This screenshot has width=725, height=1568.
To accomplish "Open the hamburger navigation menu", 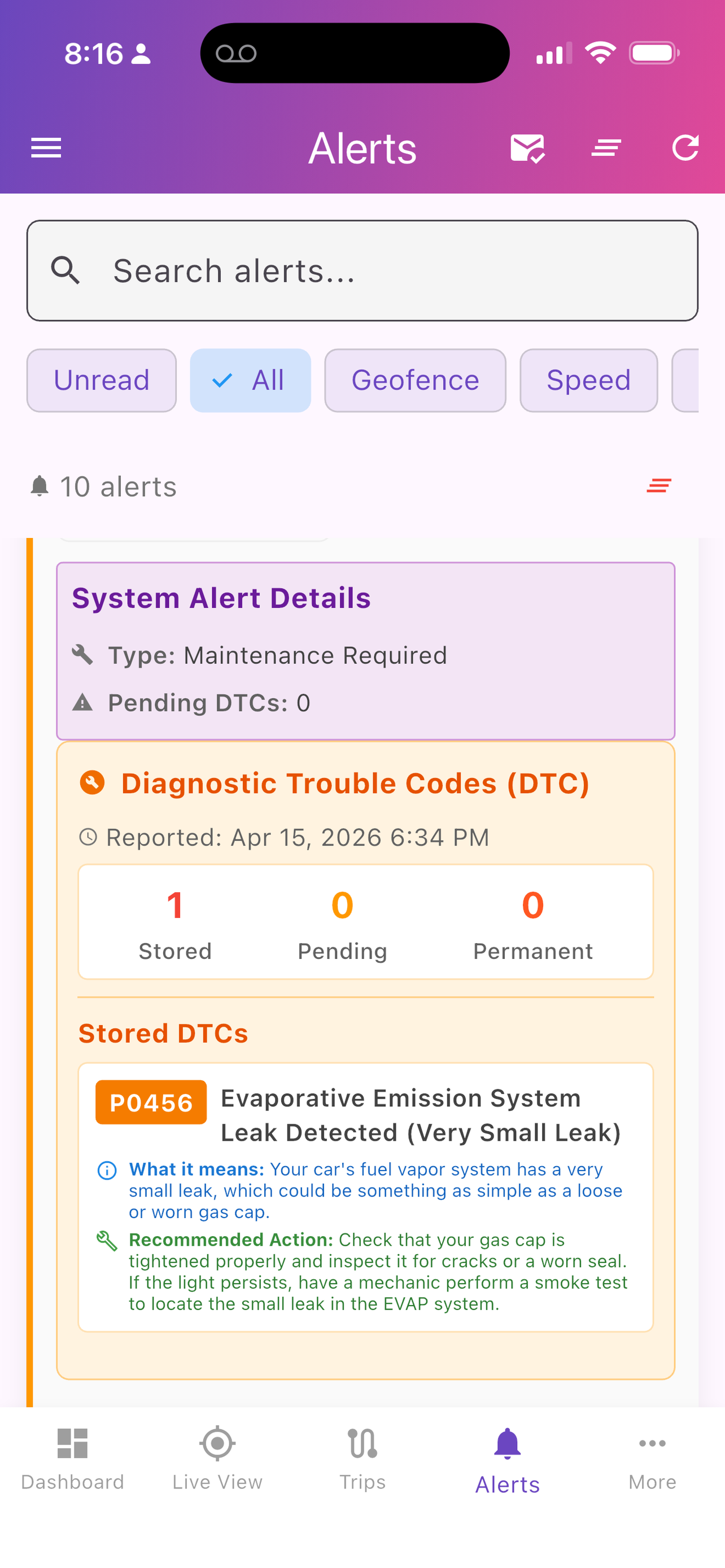I will coord(46,148).
